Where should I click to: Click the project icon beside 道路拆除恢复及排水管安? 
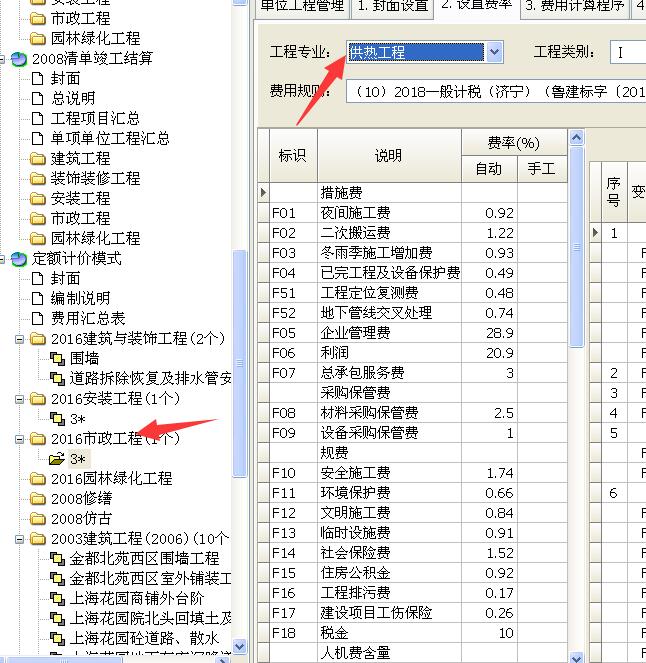57,379
